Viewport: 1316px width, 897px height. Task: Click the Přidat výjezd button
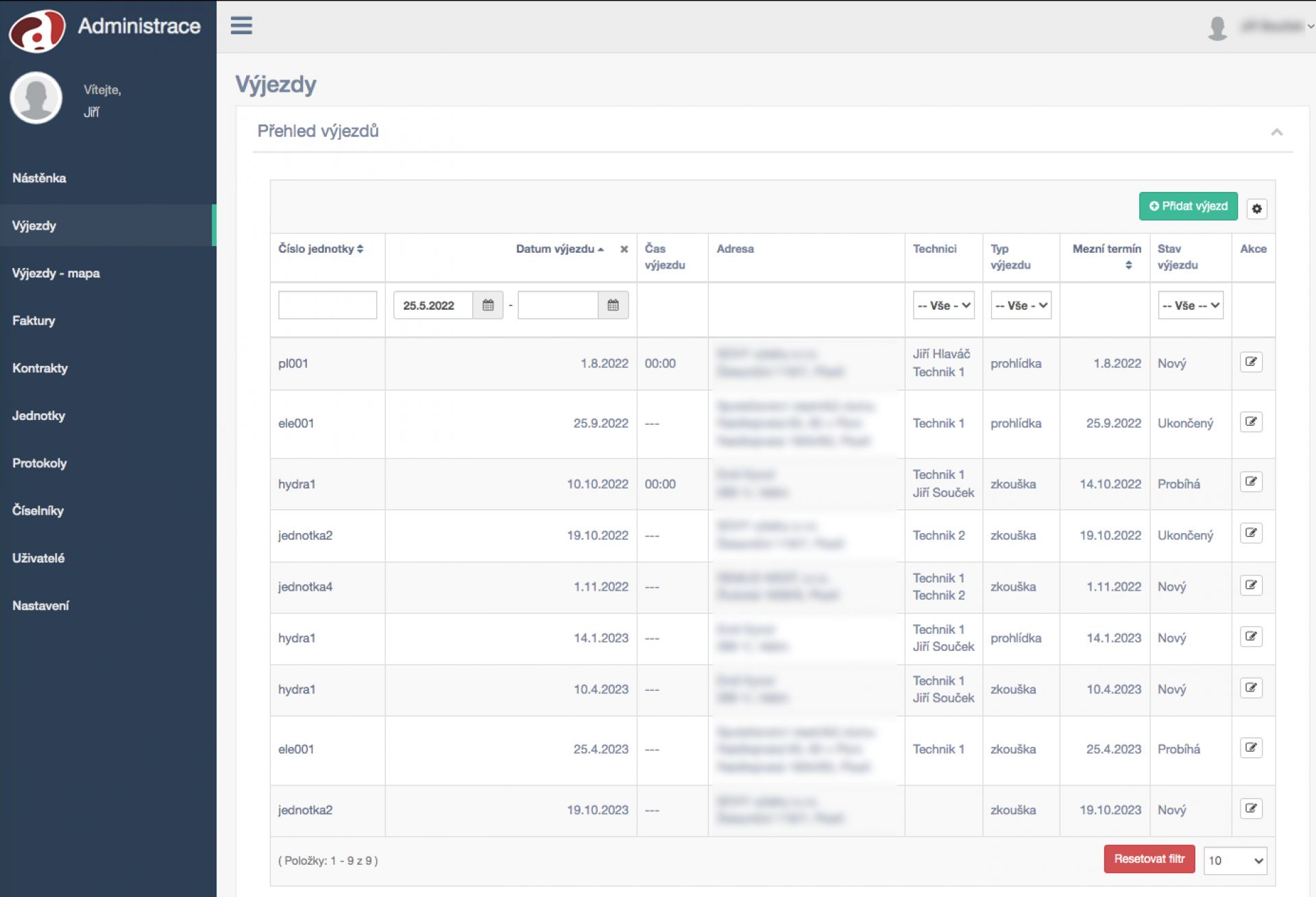pos(1188,206)
